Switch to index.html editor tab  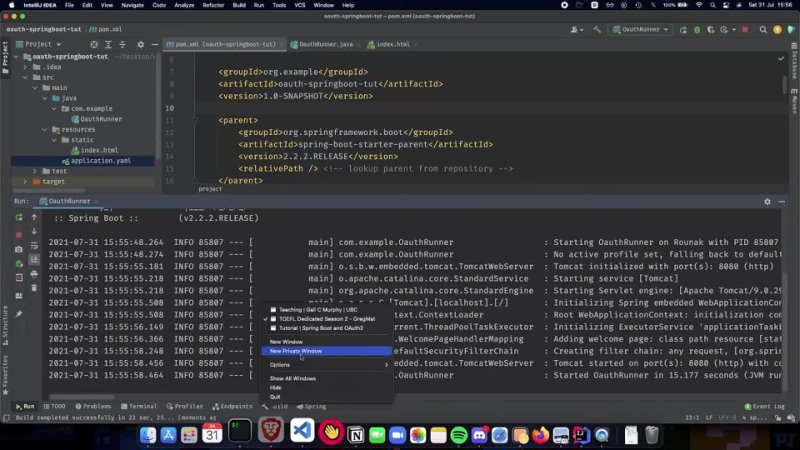tap(392, 44)
